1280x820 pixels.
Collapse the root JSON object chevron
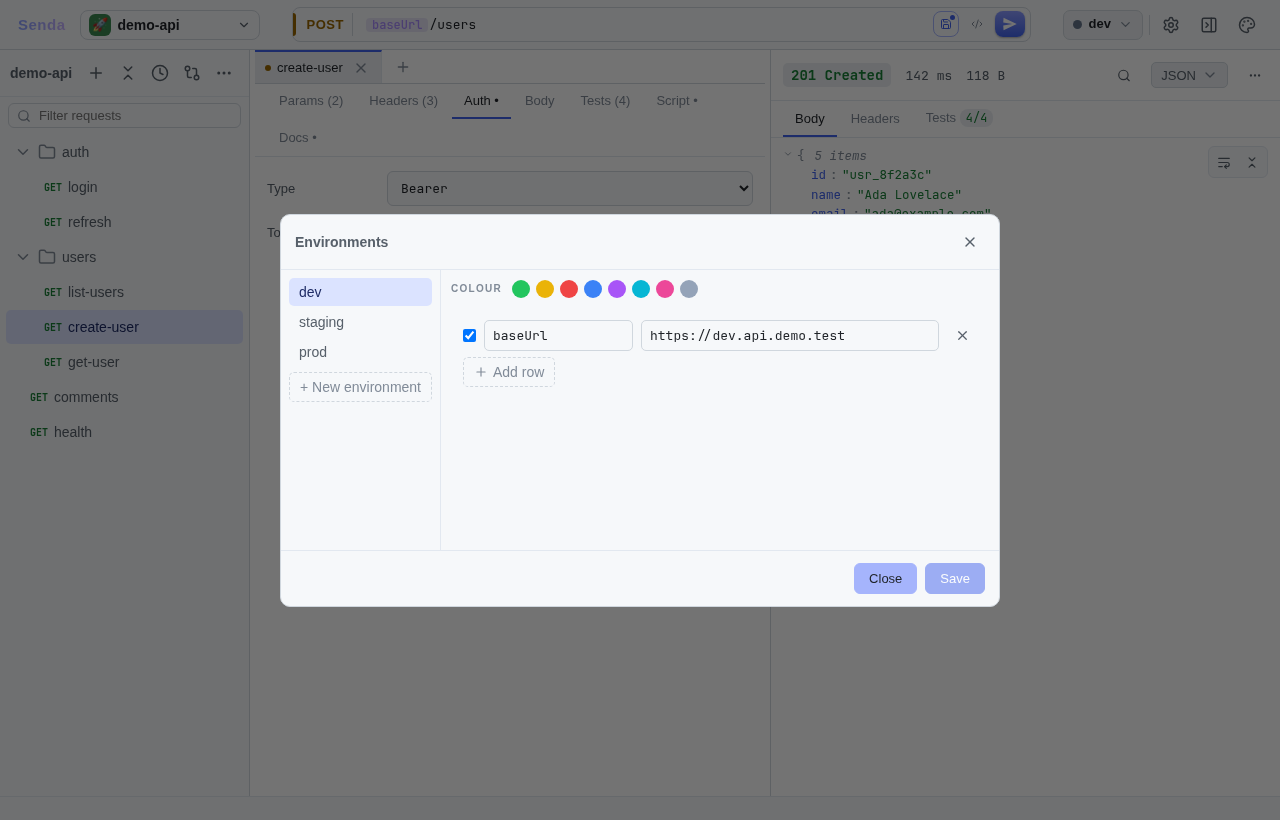[788, 155]
